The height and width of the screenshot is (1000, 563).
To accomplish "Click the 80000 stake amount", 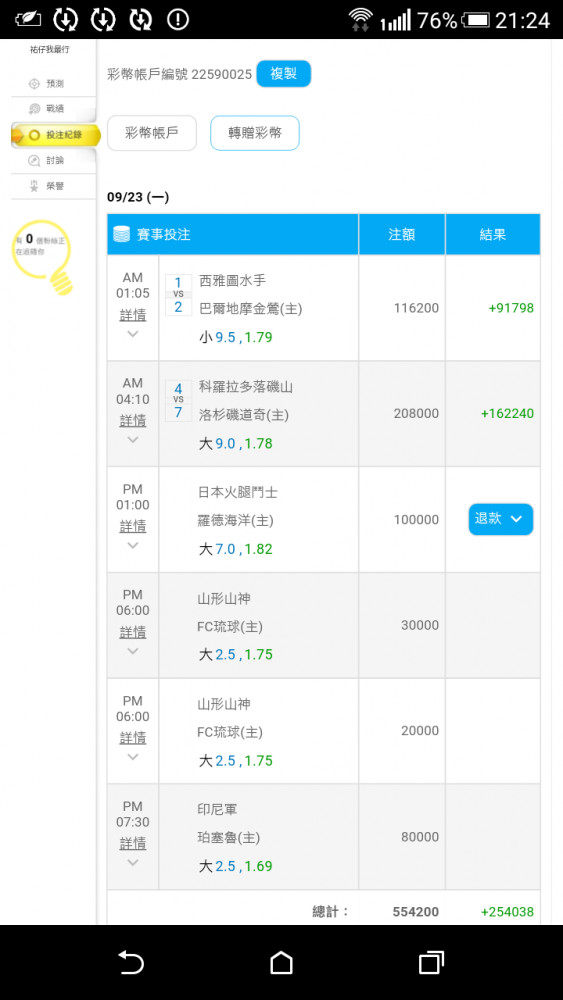I will tap(420, 837).
